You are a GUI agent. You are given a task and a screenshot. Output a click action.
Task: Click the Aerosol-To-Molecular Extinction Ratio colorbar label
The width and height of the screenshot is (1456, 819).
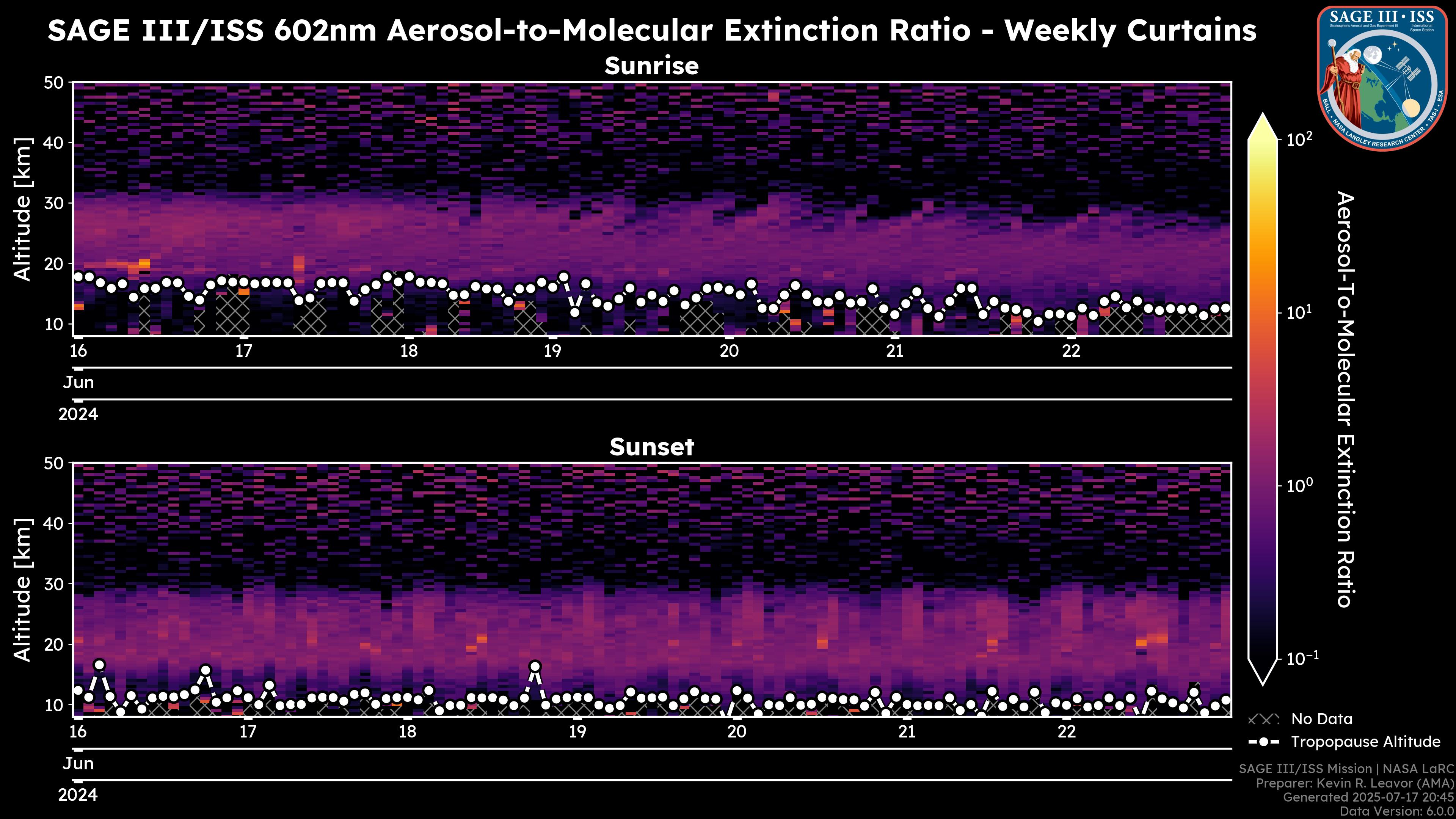[1346, 399]
